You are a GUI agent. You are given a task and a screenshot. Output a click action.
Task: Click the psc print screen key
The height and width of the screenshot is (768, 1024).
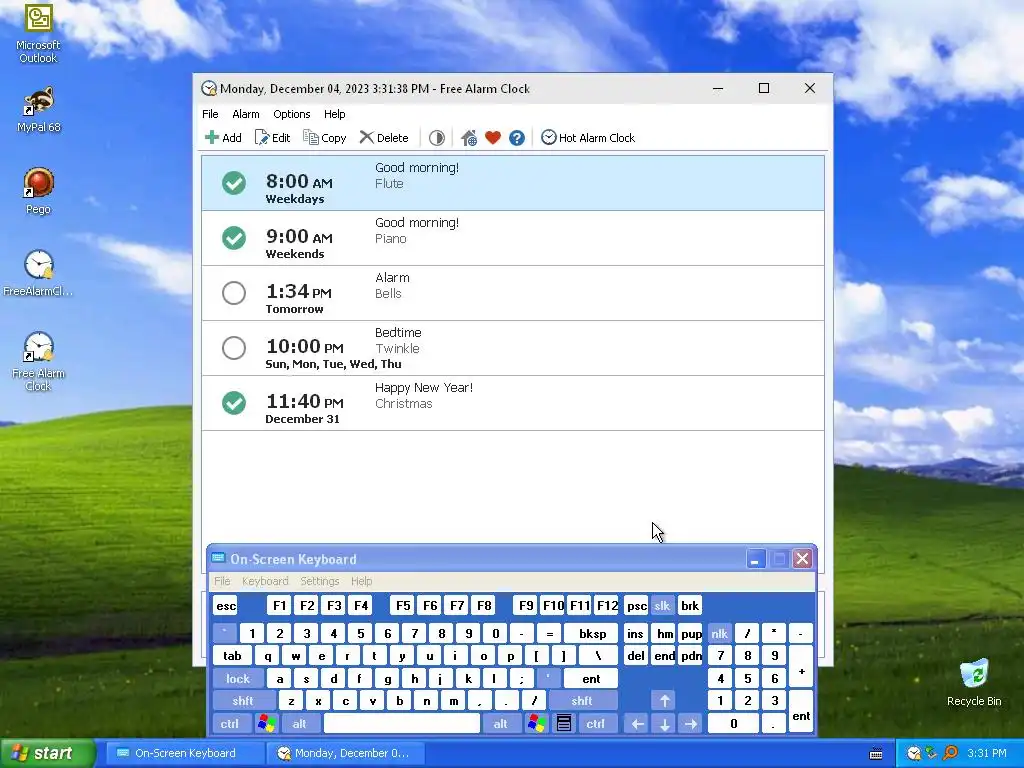pos(636,606)
